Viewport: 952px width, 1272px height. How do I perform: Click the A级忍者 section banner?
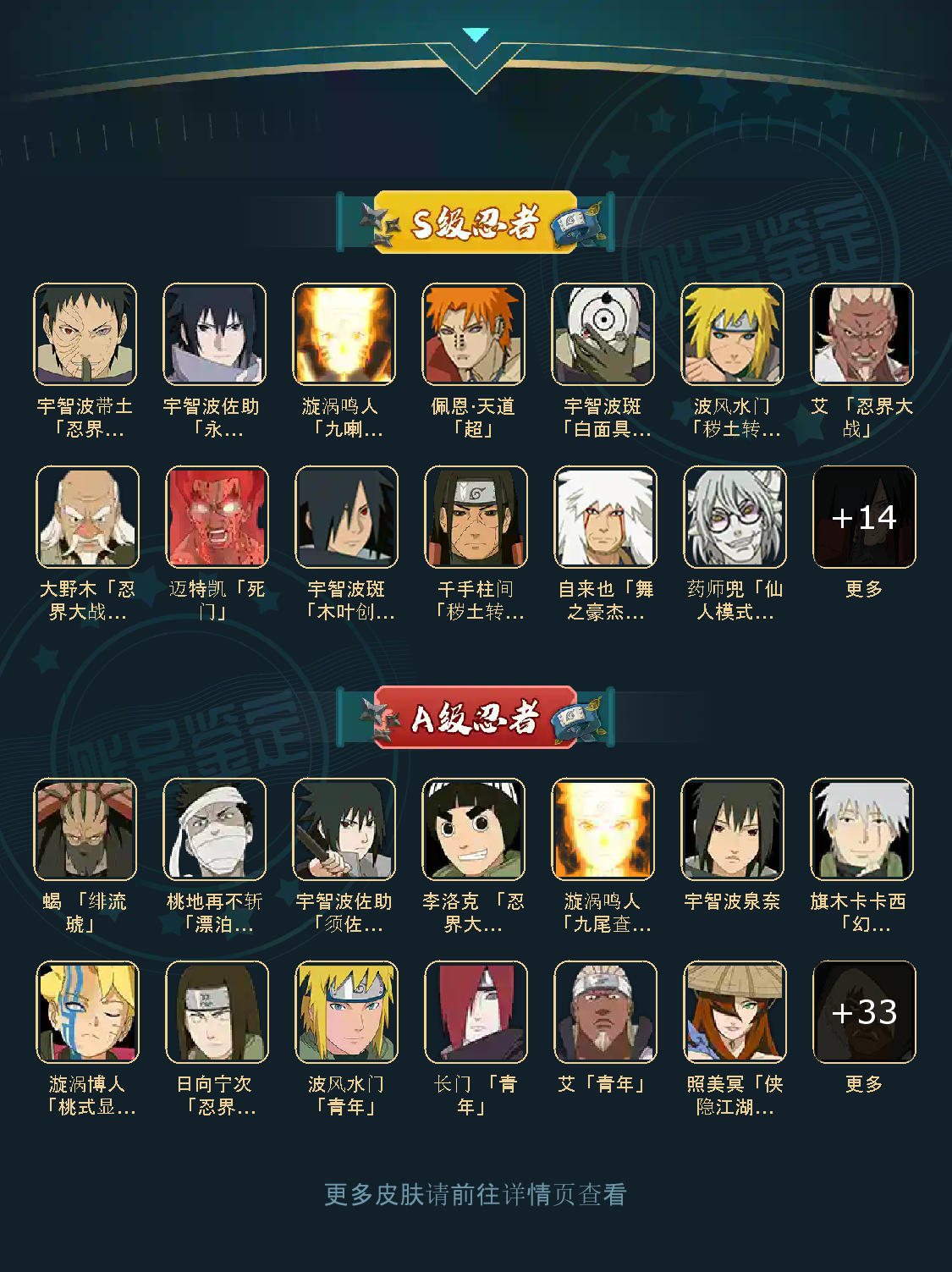pyautogui.click(x=476, y=718)
